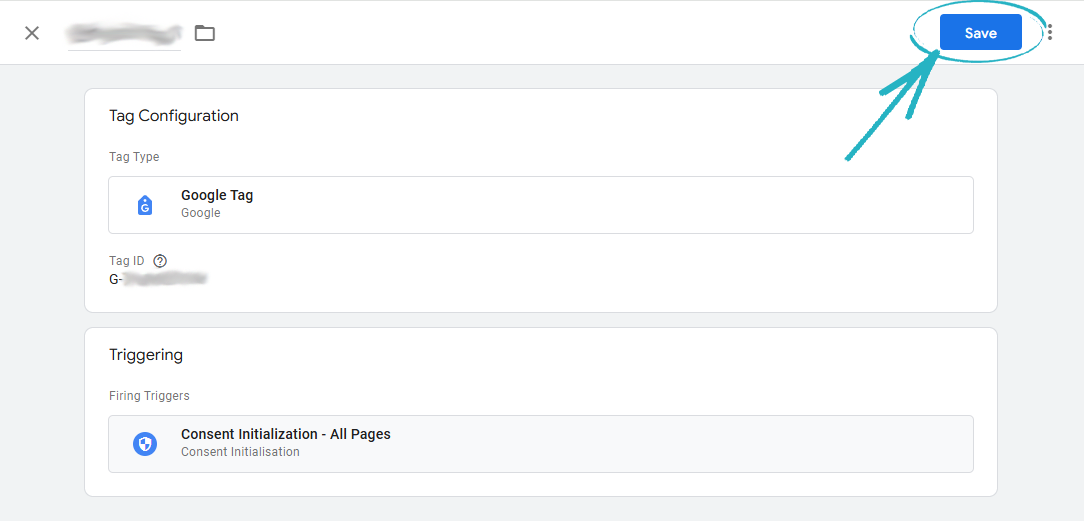Image resolution: width=1084 pixels, height=521 pixels.
Task: Click the Tag Configuration heading
Action: pyautogui.click(x=174, y=116)
